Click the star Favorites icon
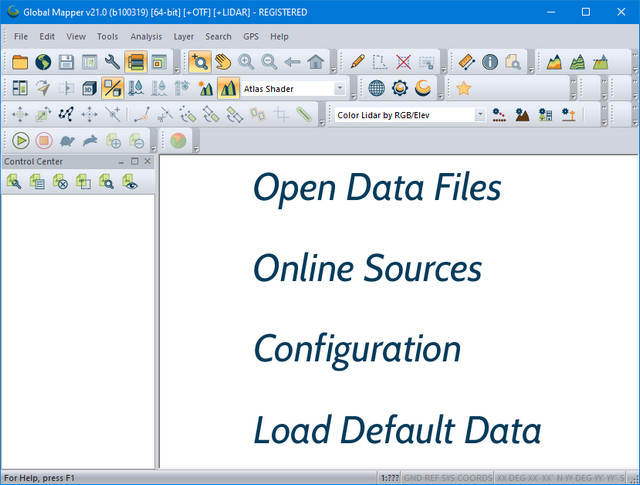 click(x=463, y=88)
